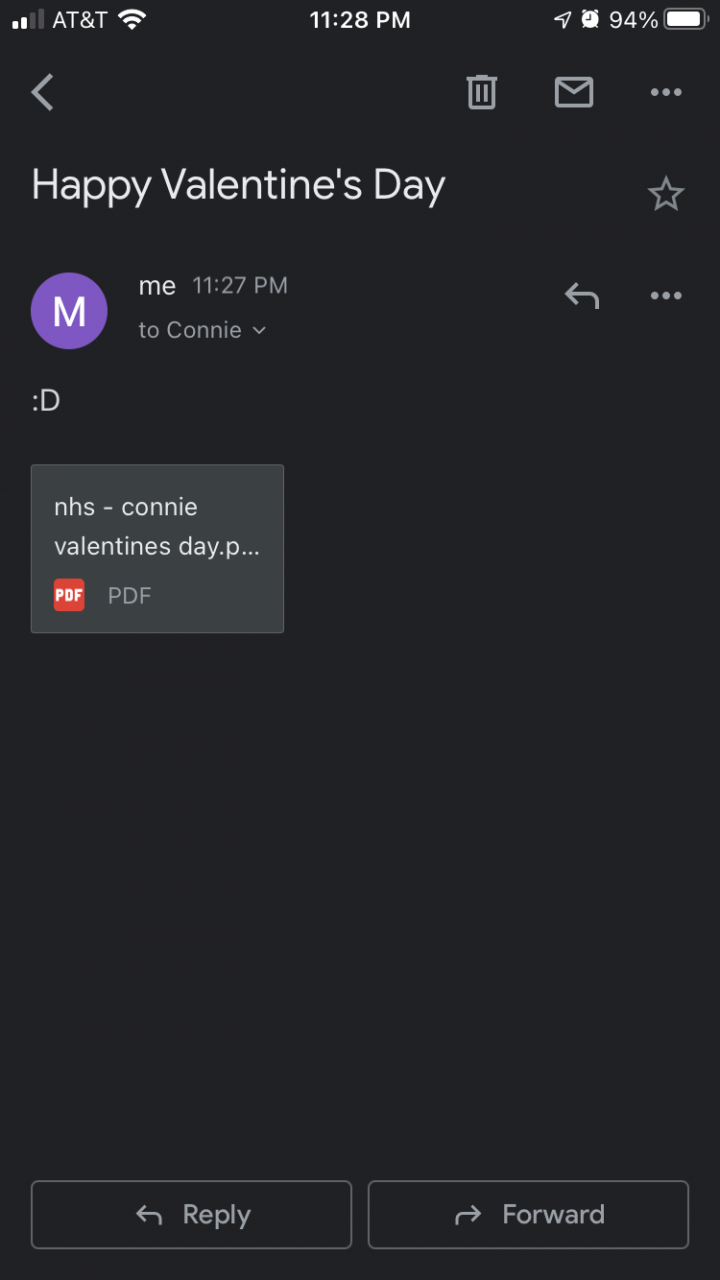Image resolution: width=720 pixels, height=1280 pixels.
Task: Tap the Wi-Fi icon in status bar
Action: pos(132,19)
